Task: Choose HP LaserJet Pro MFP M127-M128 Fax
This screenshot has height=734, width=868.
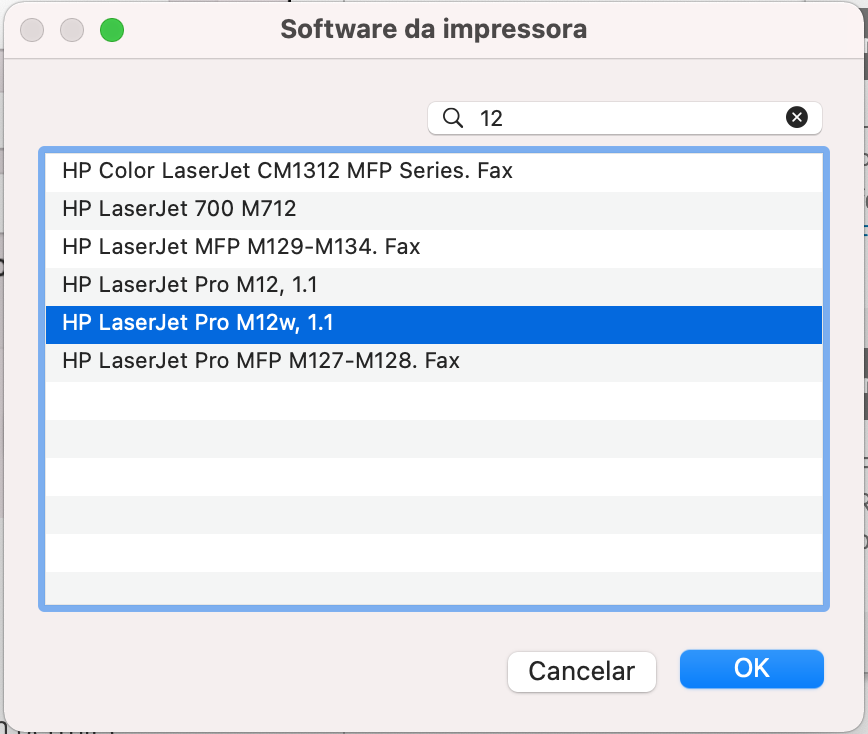Action: (261, 361)
